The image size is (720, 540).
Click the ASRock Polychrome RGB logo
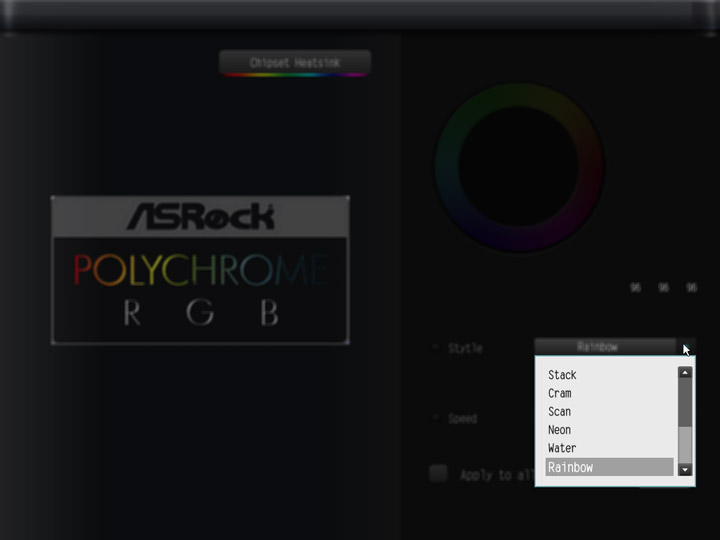pyautogui.click(x=200, y=270)
